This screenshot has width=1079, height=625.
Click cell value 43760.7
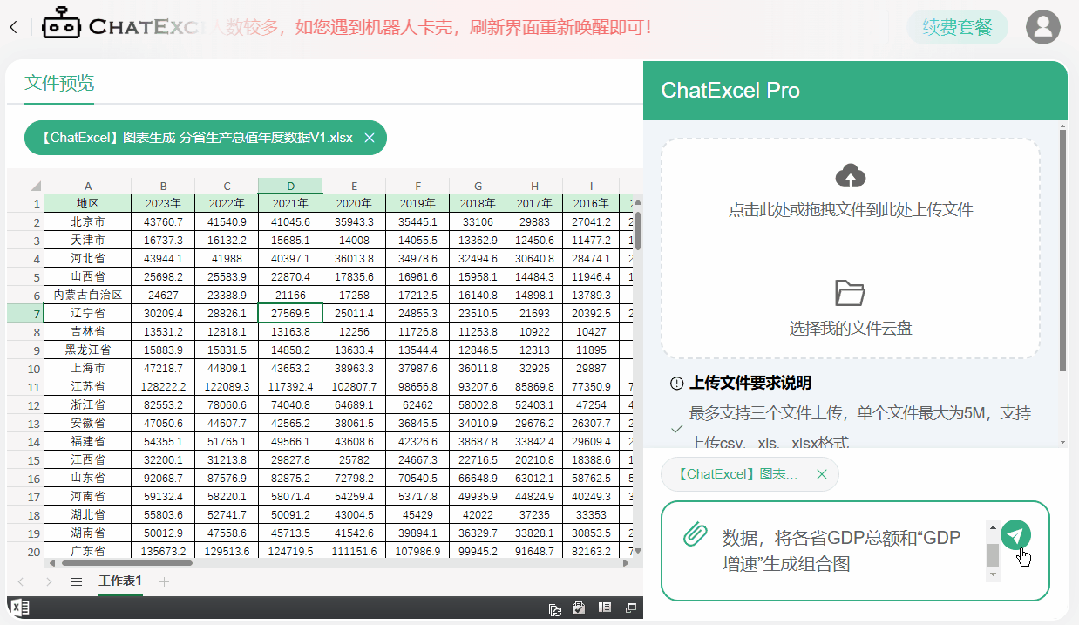pos(163,222)
